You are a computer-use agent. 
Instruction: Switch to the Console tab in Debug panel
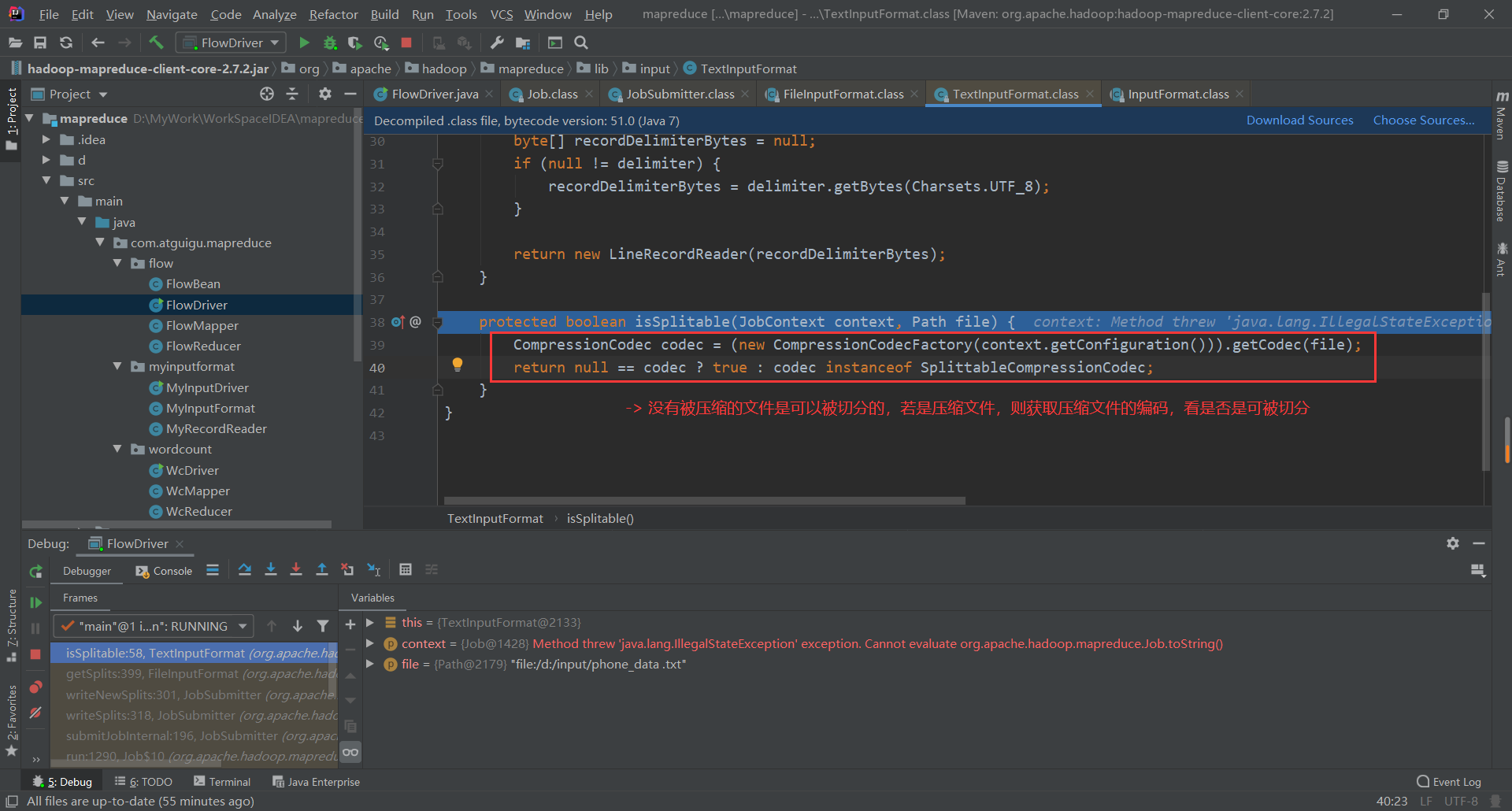click(x=164, y=571)
